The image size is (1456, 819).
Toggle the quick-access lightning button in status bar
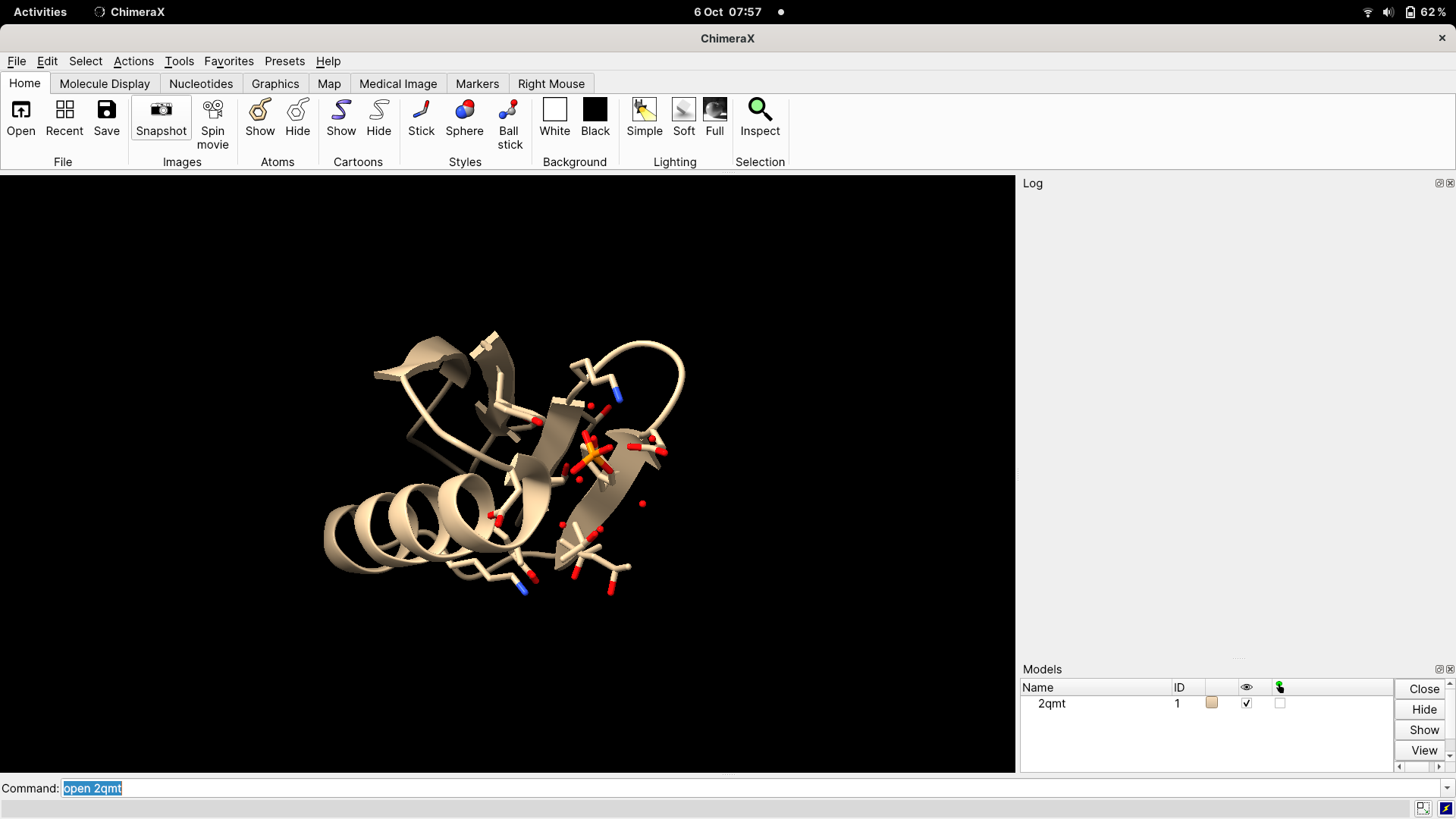1445,808
